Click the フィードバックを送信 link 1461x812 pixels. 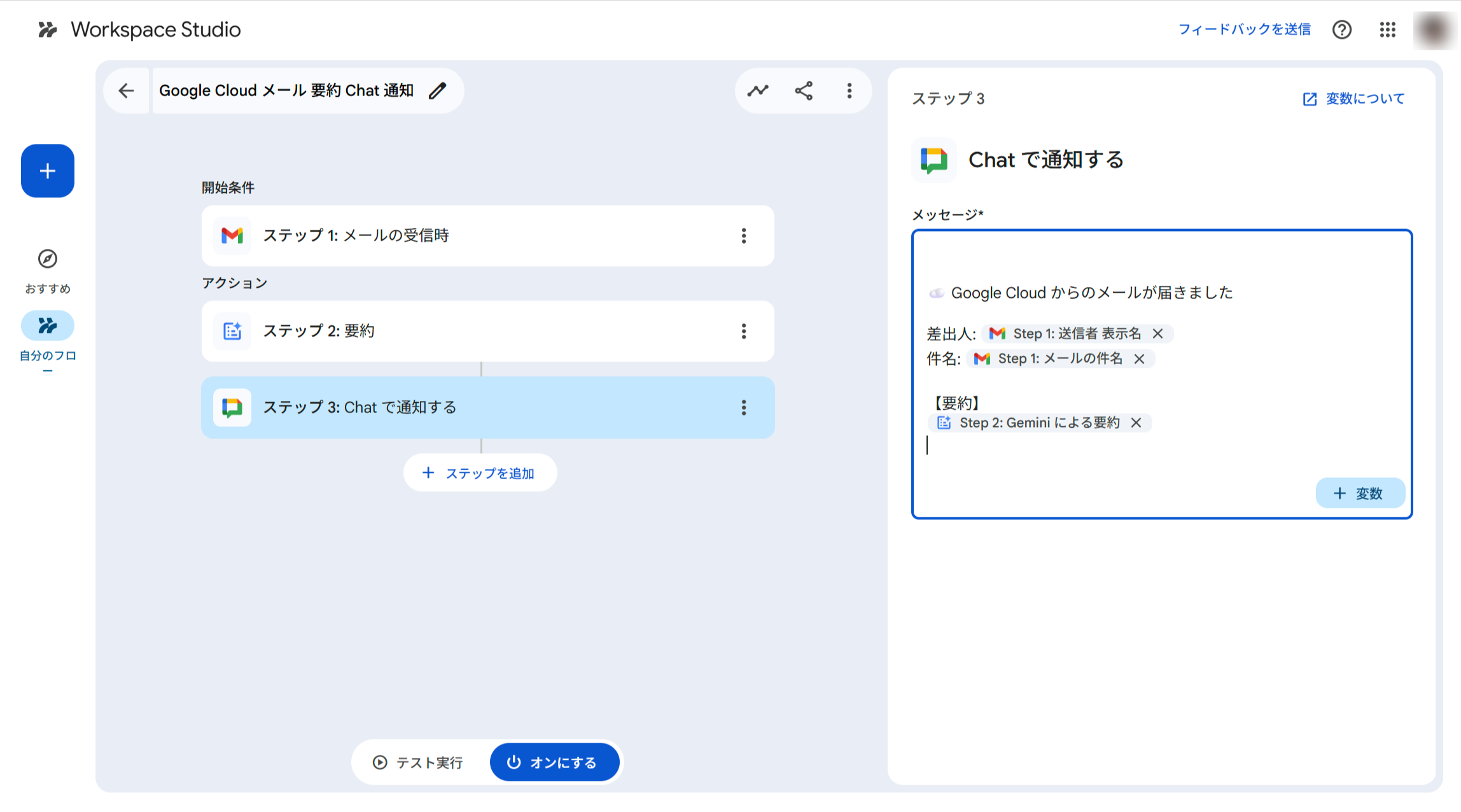[1244, 29]
